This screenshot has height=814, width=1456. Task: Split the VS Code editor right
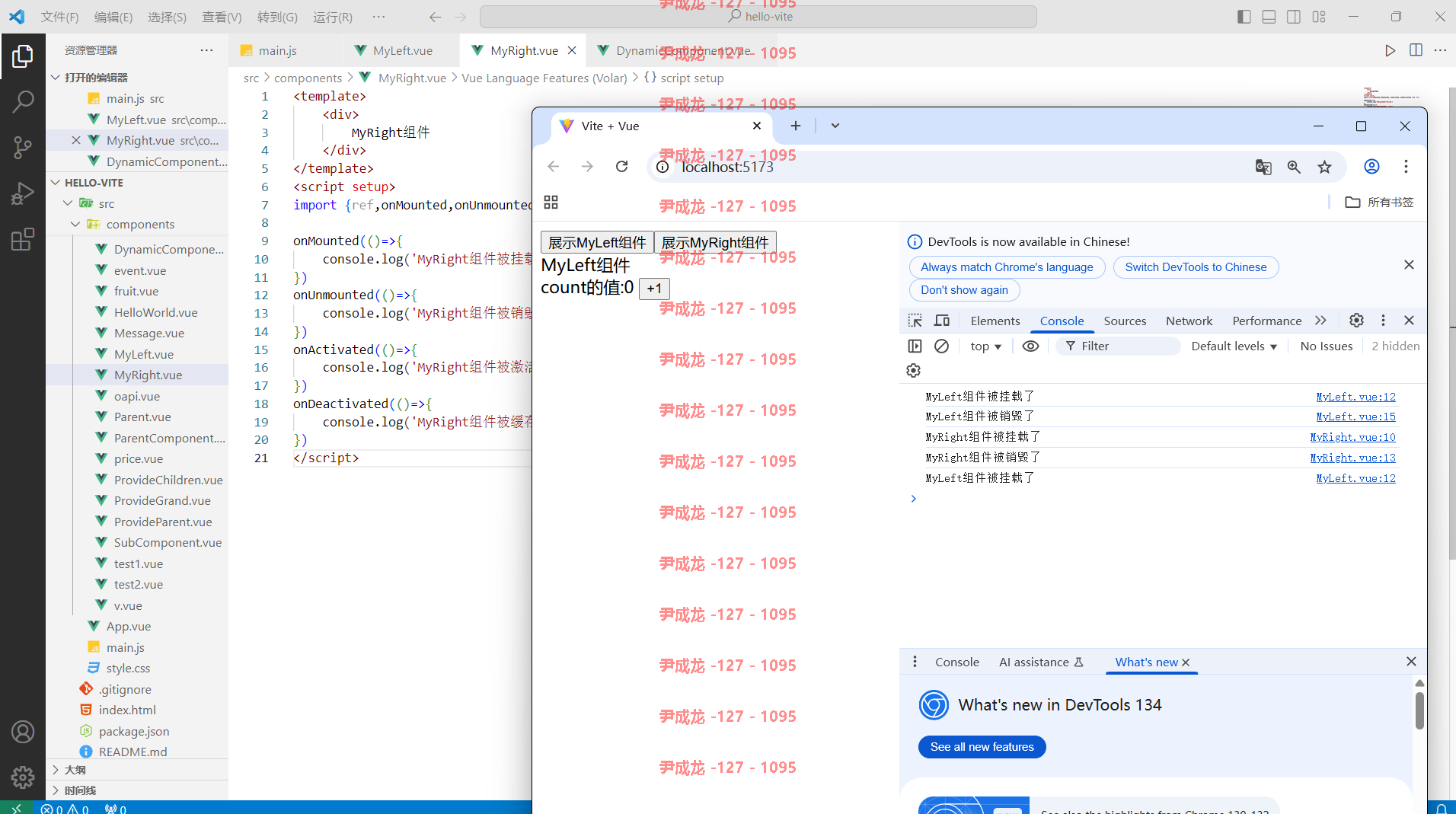point(1416,50)
